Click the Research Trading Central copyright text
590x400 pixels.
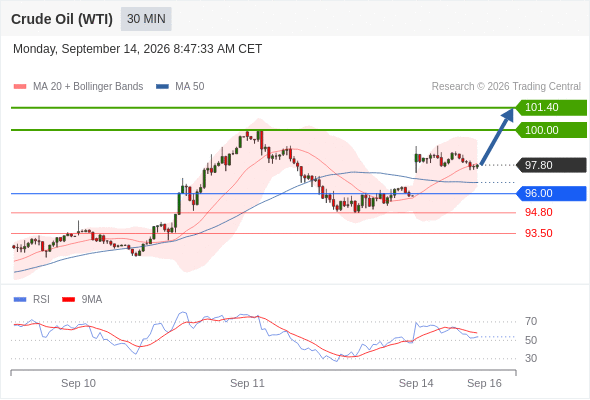point(506,87)
